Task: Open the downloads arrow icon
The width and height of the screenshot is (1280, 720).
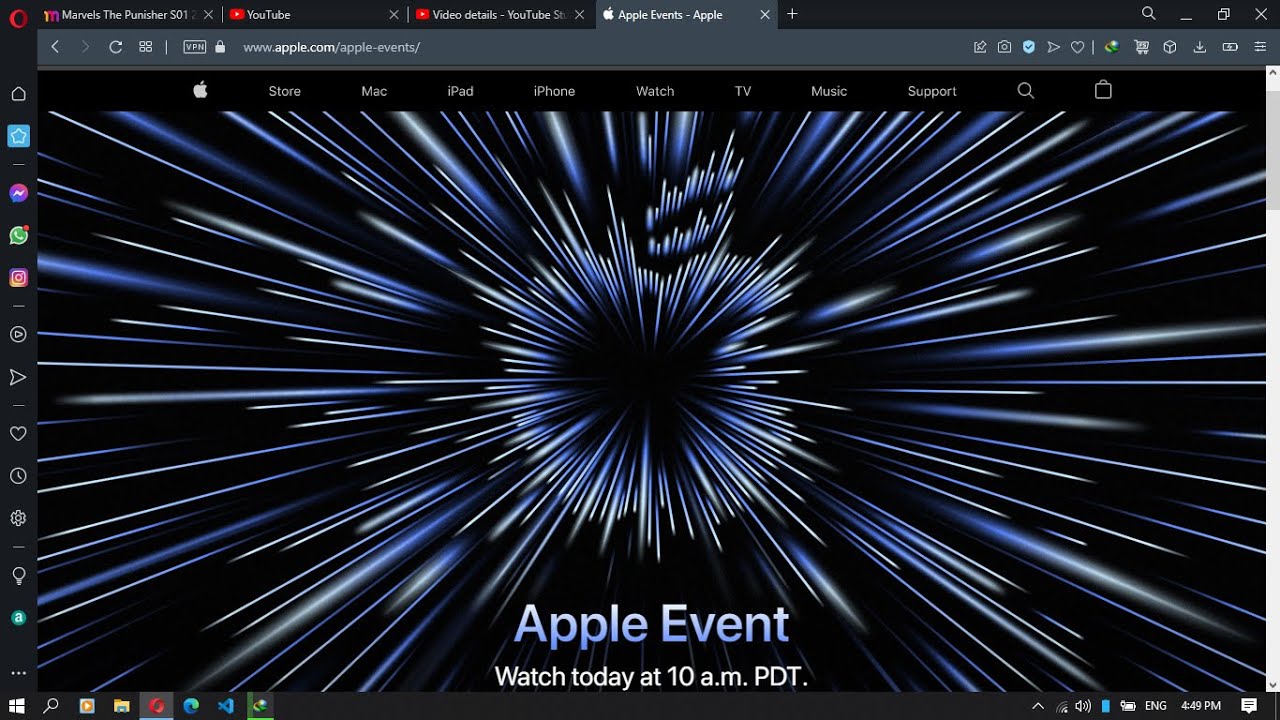Action: 1200,47
